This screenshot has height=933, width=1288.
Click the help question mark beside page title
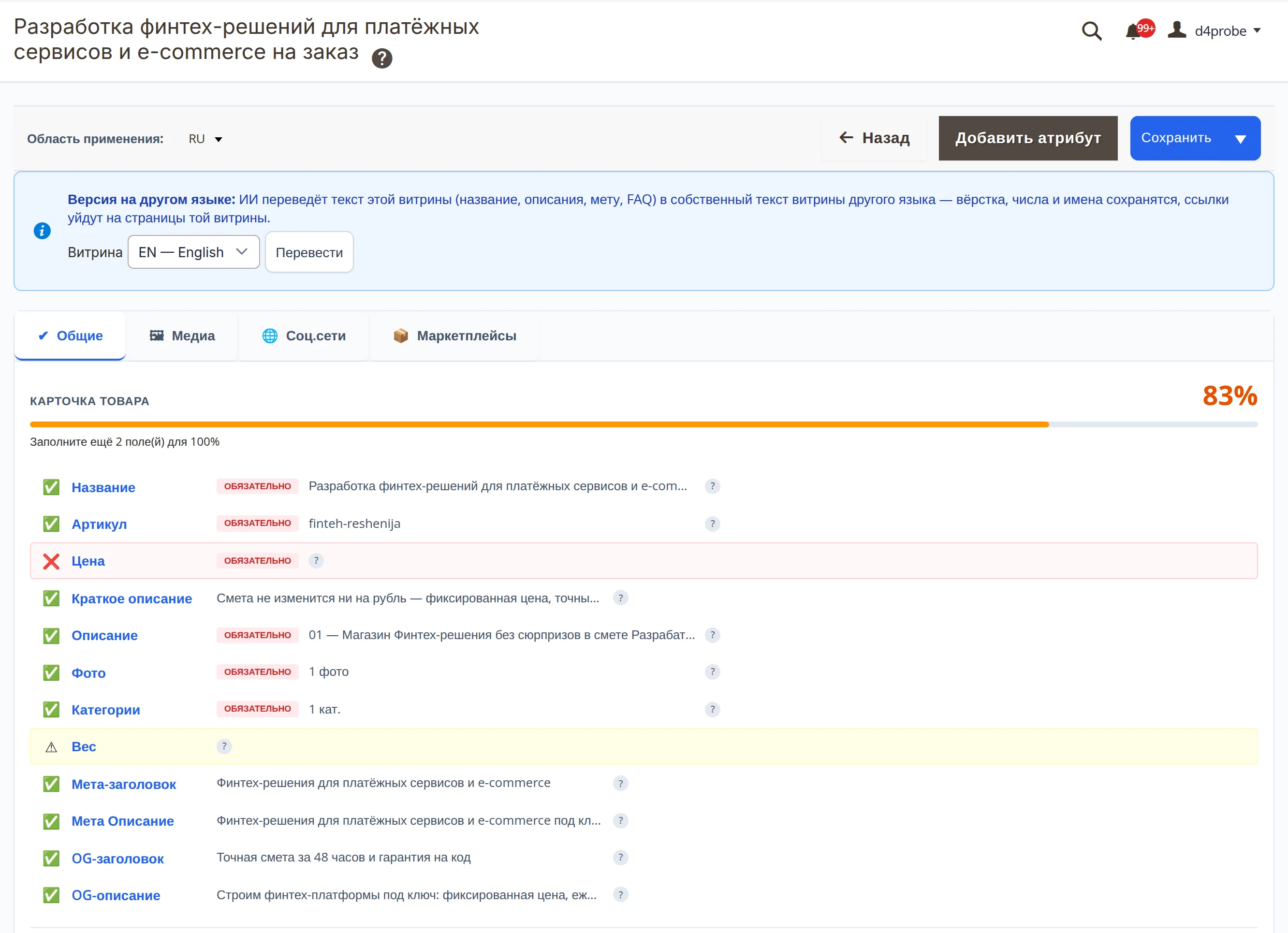[x=381, y=58]
